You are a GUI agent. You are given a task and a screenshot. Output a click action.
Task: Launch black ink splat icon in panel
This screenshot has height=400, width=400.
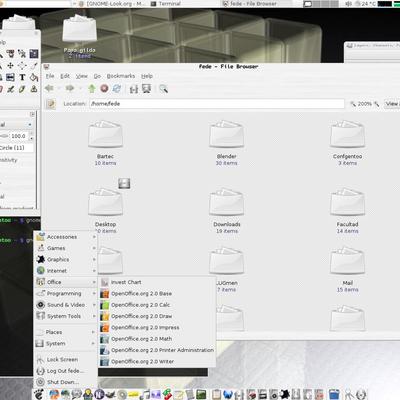pos(285,395)
